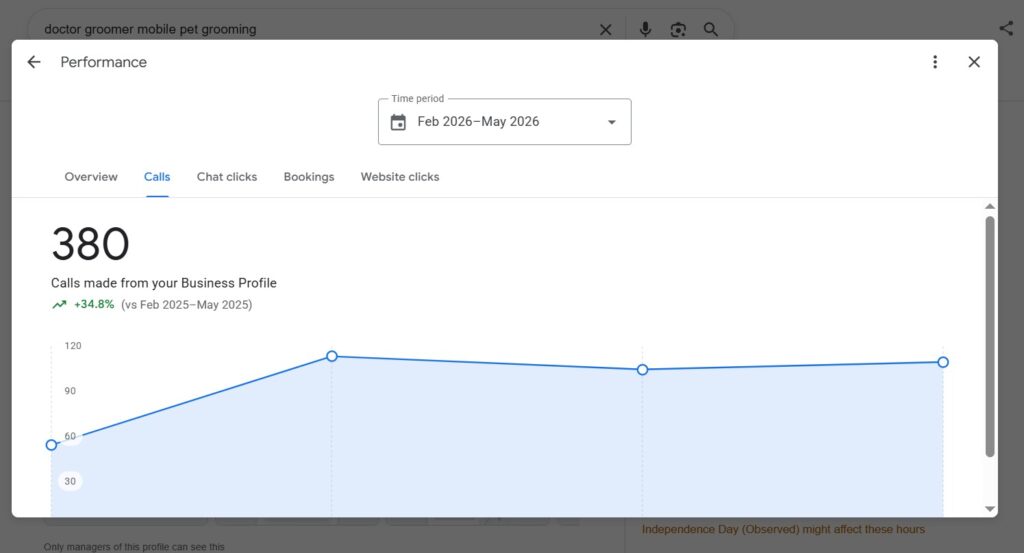
Task: Click the second, highest data point on the chart
Action: 332,356
